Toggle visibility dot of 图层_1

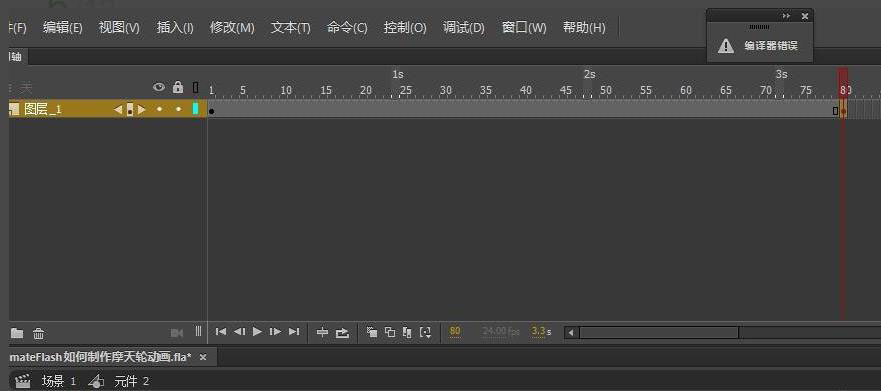(x=160, y=110)
